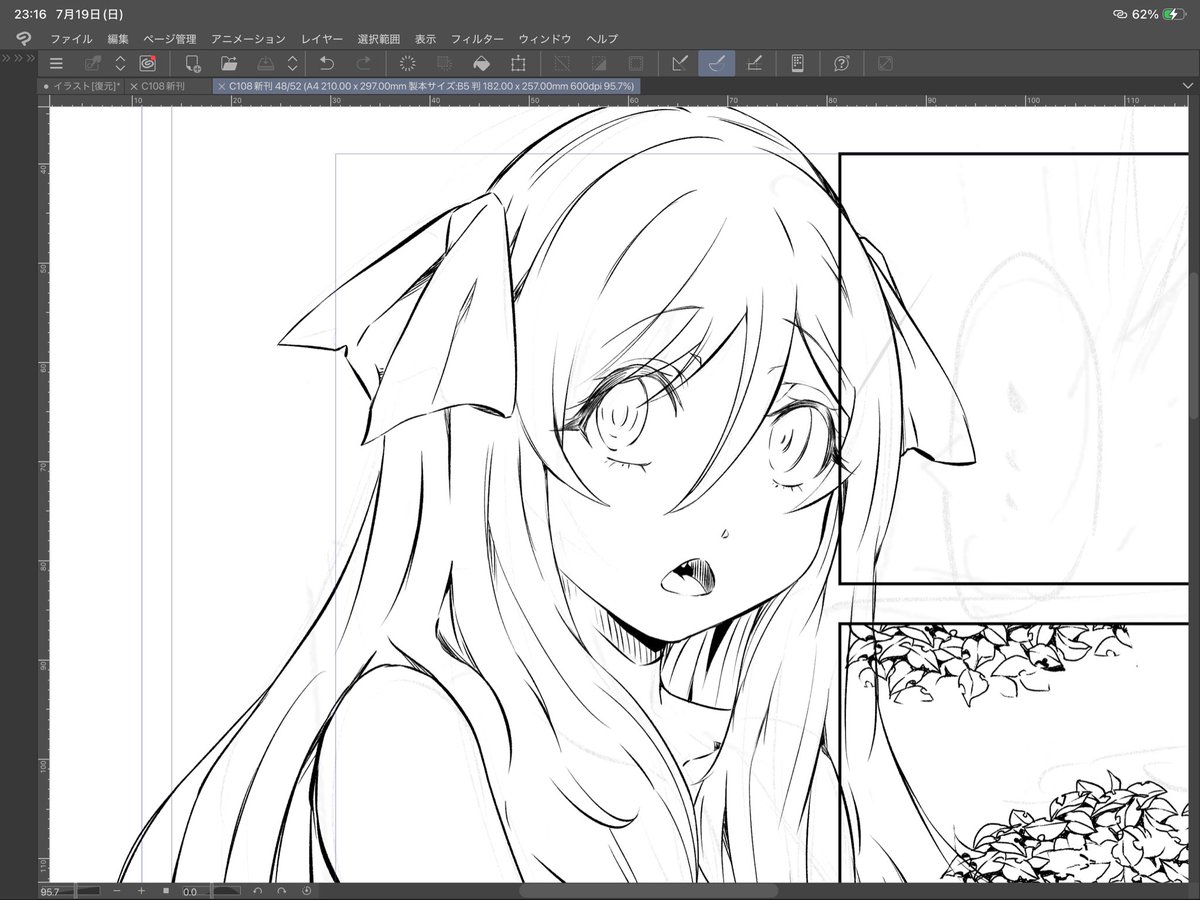Image resolution: width=1200 pixels, height=900 pixels.
Task: Select the Fill bucket command
Action: [x=481, y=63]
